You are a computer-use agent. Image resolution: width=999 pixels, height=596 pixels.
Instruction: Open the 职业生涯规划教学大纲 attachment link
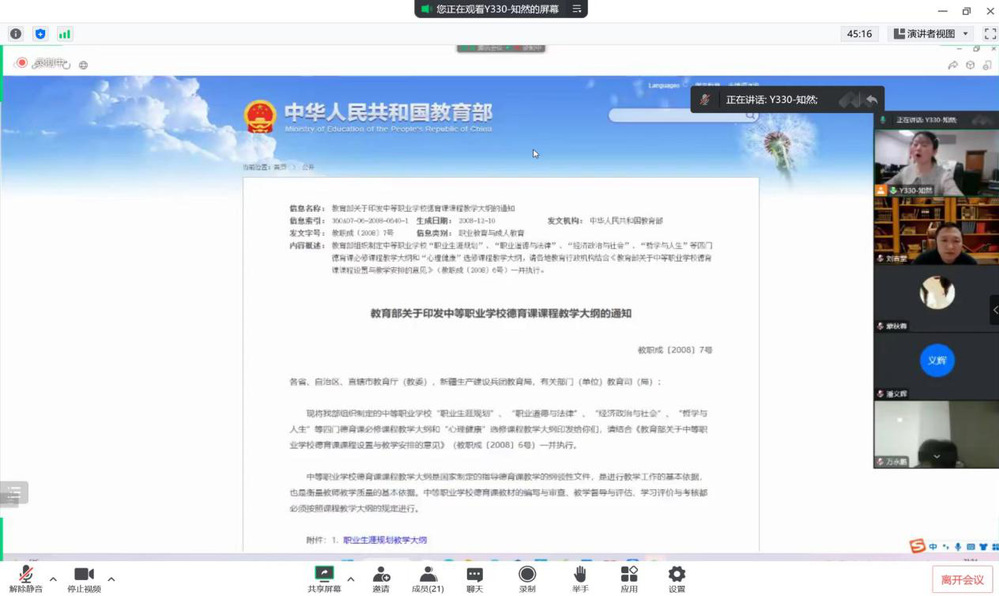[385, 540]
